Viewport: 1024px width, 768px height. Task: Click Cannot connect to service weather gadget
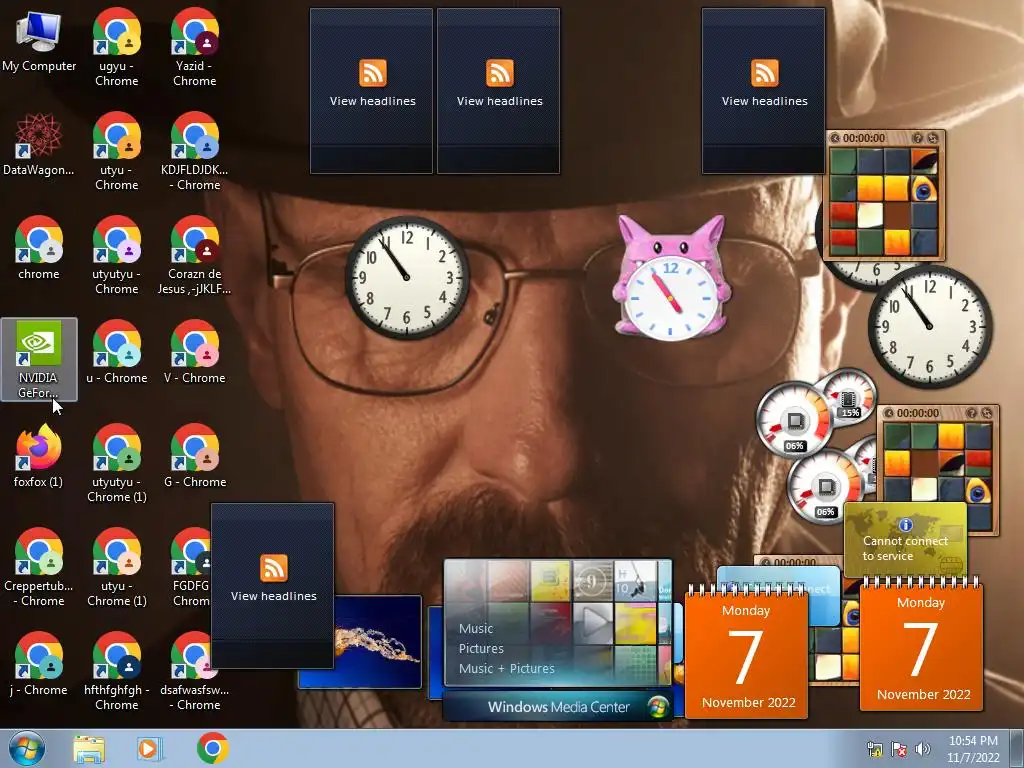point(905,541)
